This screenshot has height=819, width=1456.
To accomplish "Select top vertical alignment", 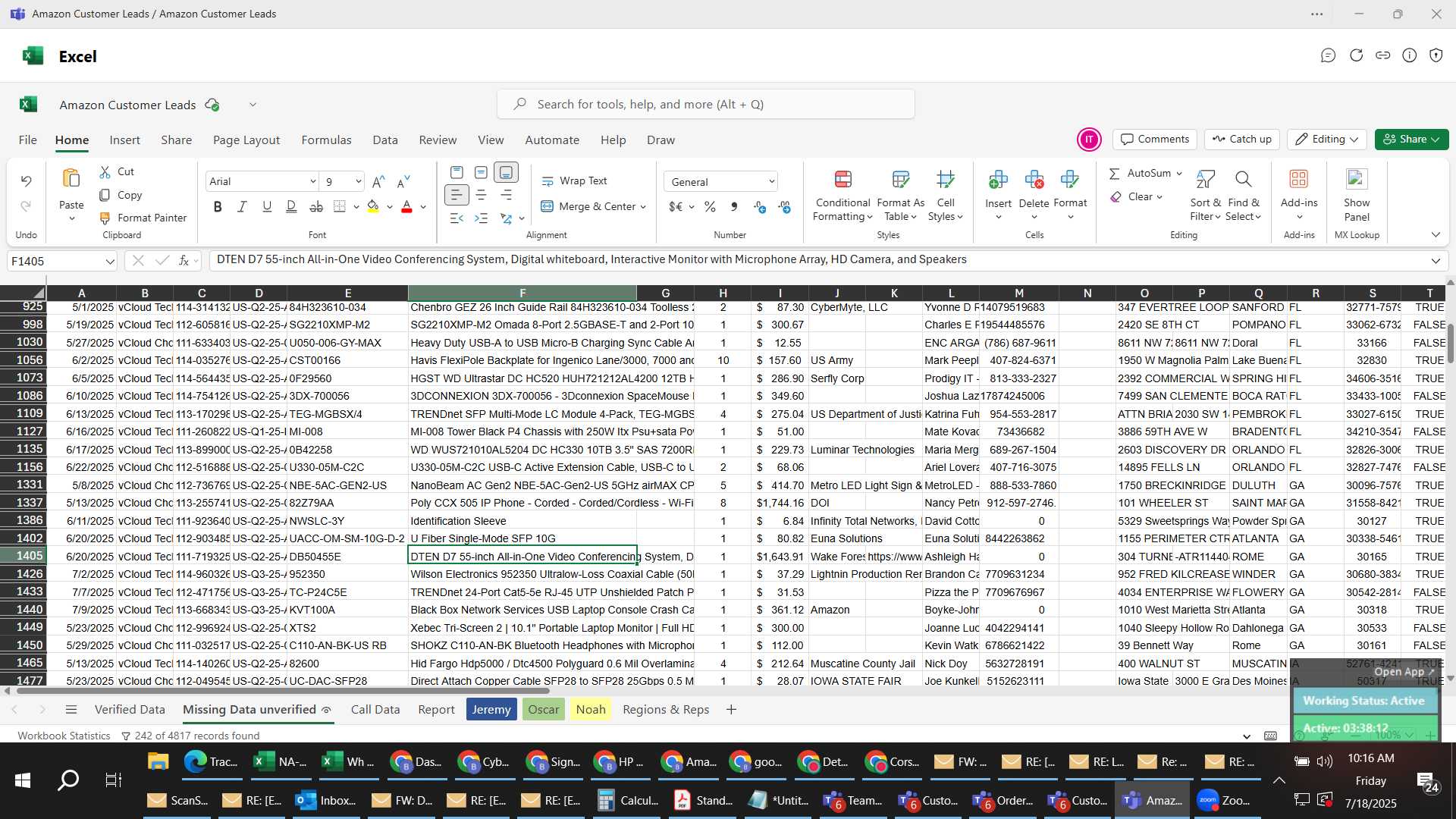I will (457, 173).
